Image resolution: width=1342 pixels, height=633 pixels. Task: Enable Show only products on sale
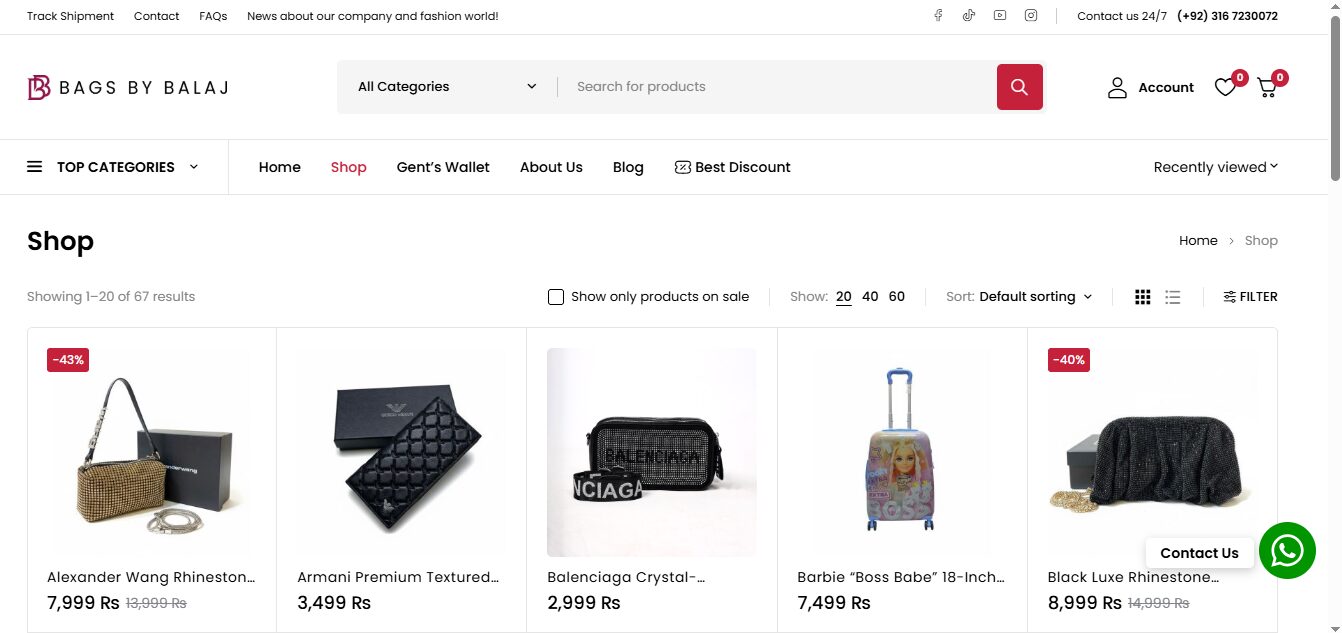pos(556,297)
